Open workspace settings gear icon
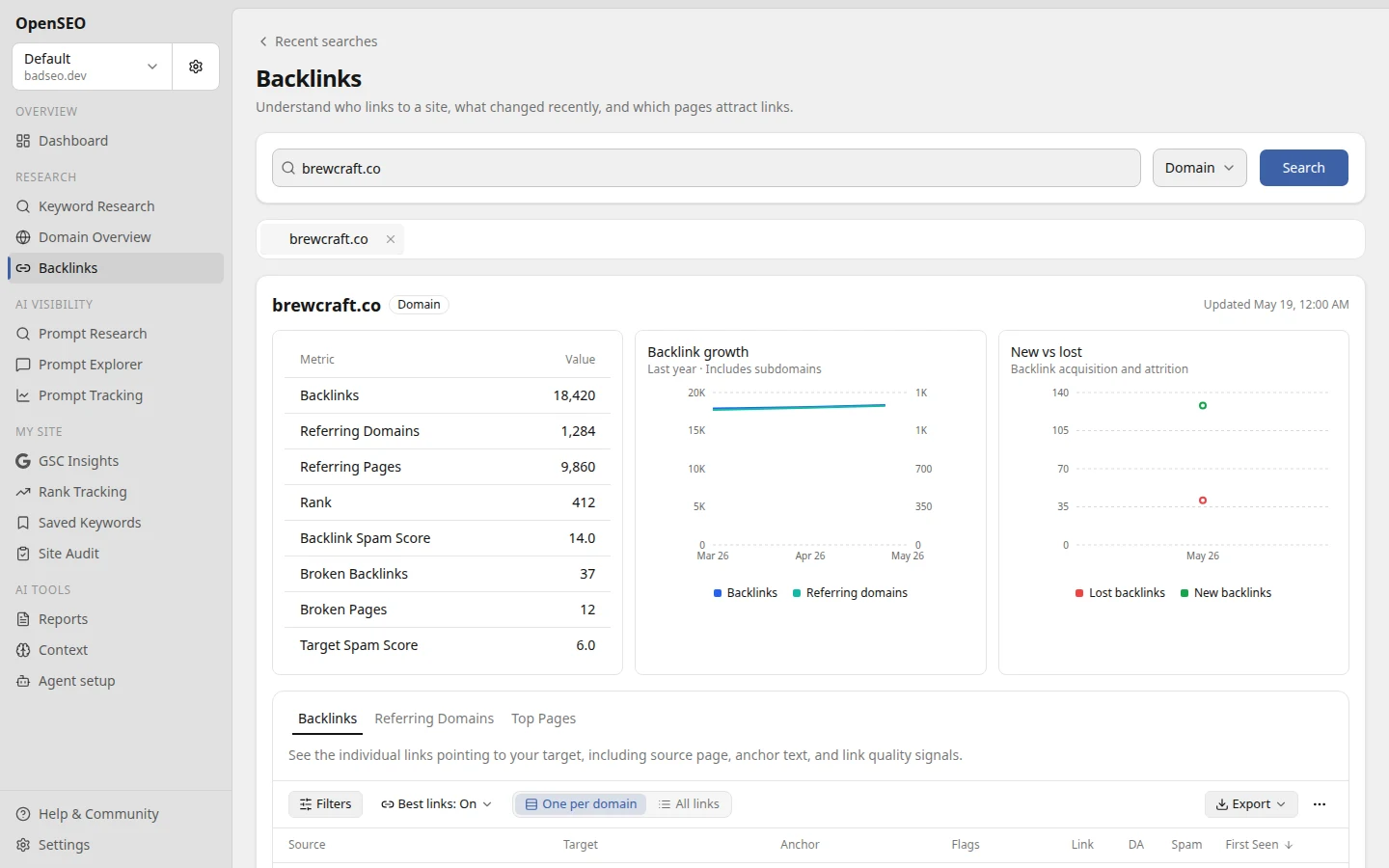This screenshot has height=868, width=1389. point(196,67)
